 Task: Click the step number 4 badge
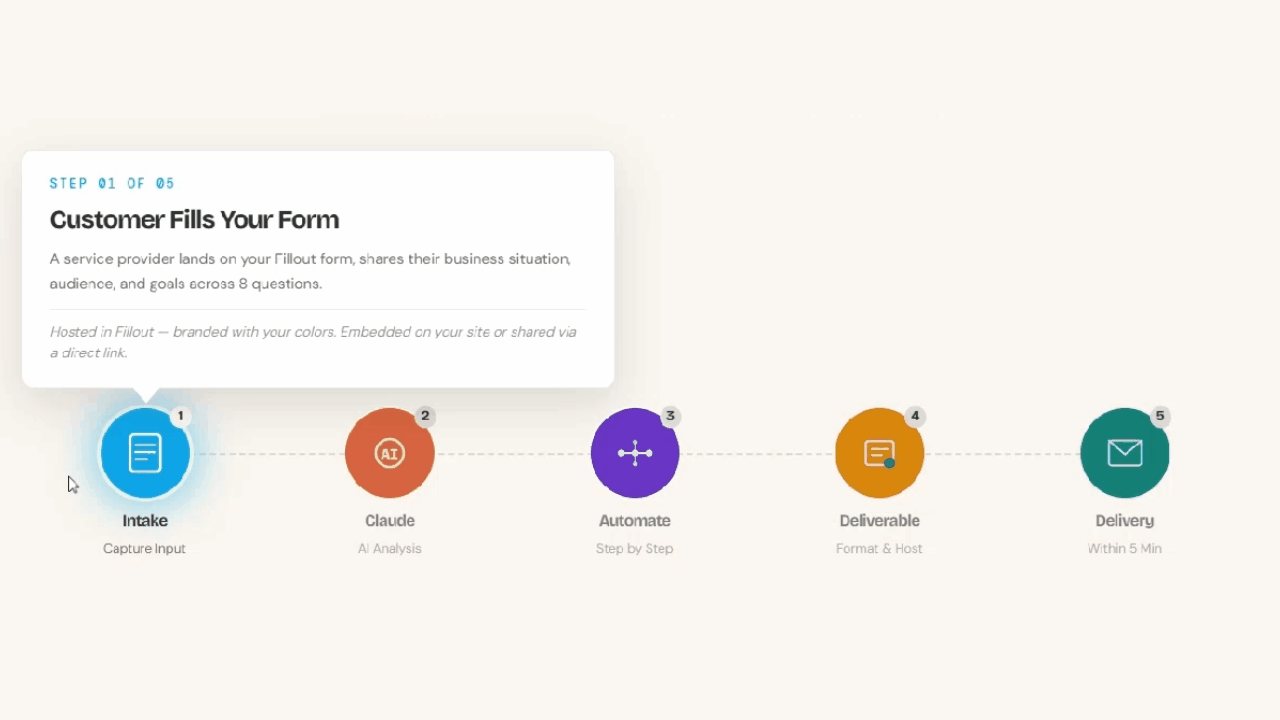point(915,416)
